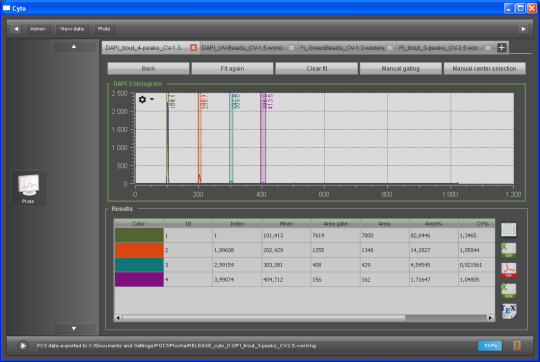
Task: Copy results to clipboard icon
Action: 508,229
